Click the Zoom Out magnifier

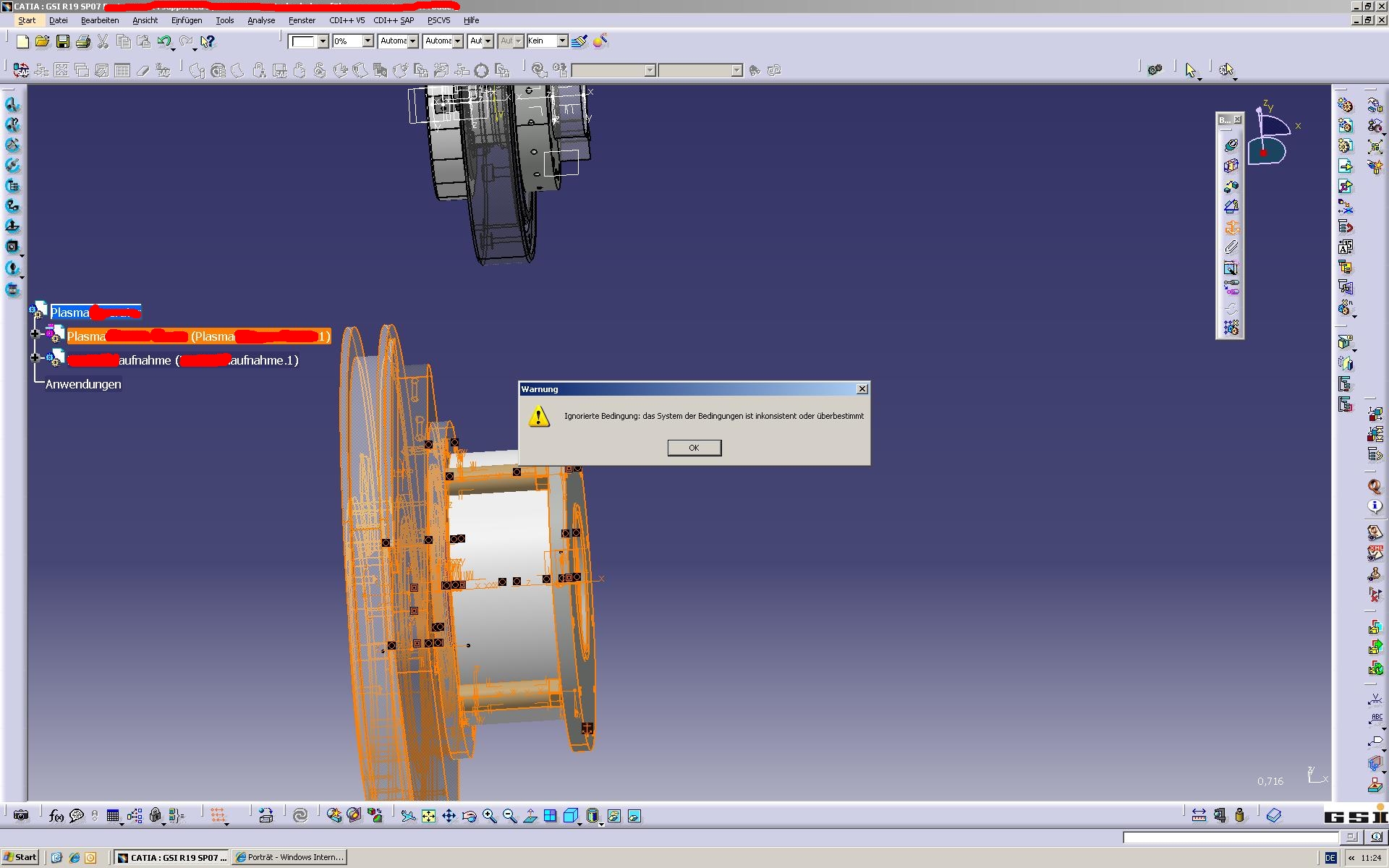(x=510, y=816)
